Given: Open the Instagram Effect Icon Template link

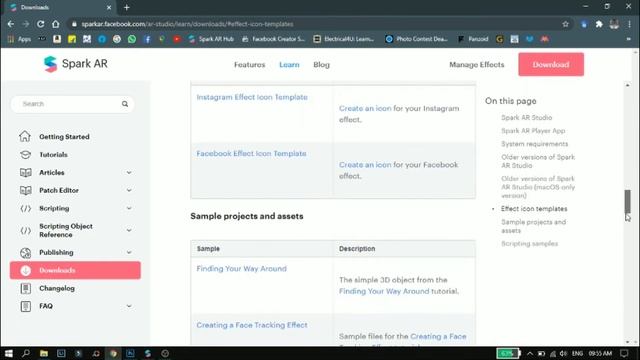Looking at the screenshot, I should (252, 97).
